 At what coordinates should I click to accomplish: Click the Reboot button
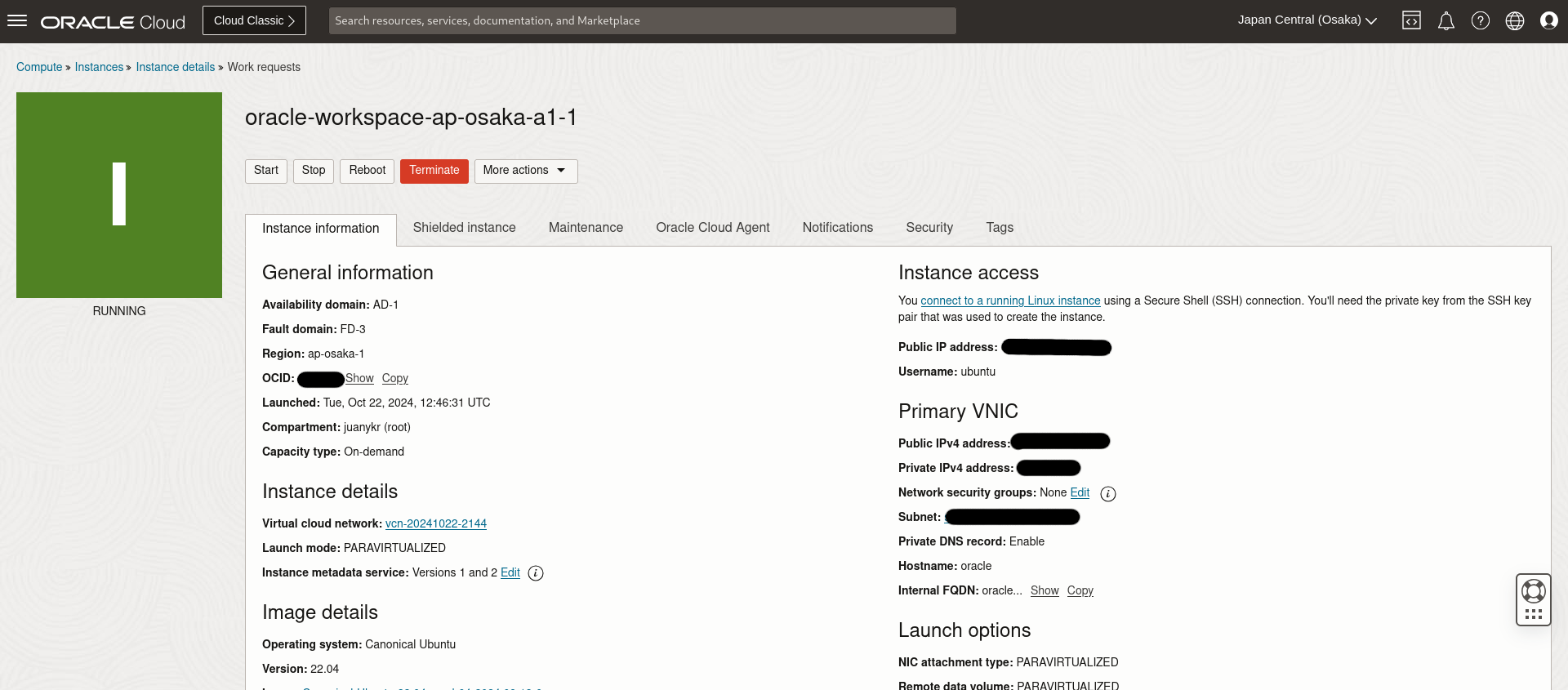tap(367, 171)
